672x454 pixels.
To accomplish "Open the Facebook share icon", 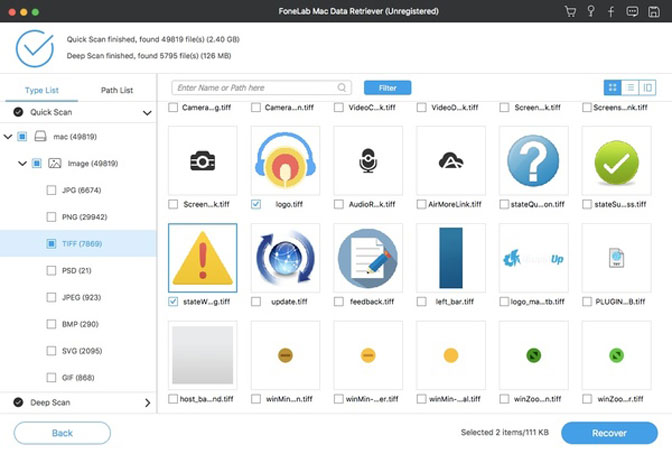I will tap(611, 12).
